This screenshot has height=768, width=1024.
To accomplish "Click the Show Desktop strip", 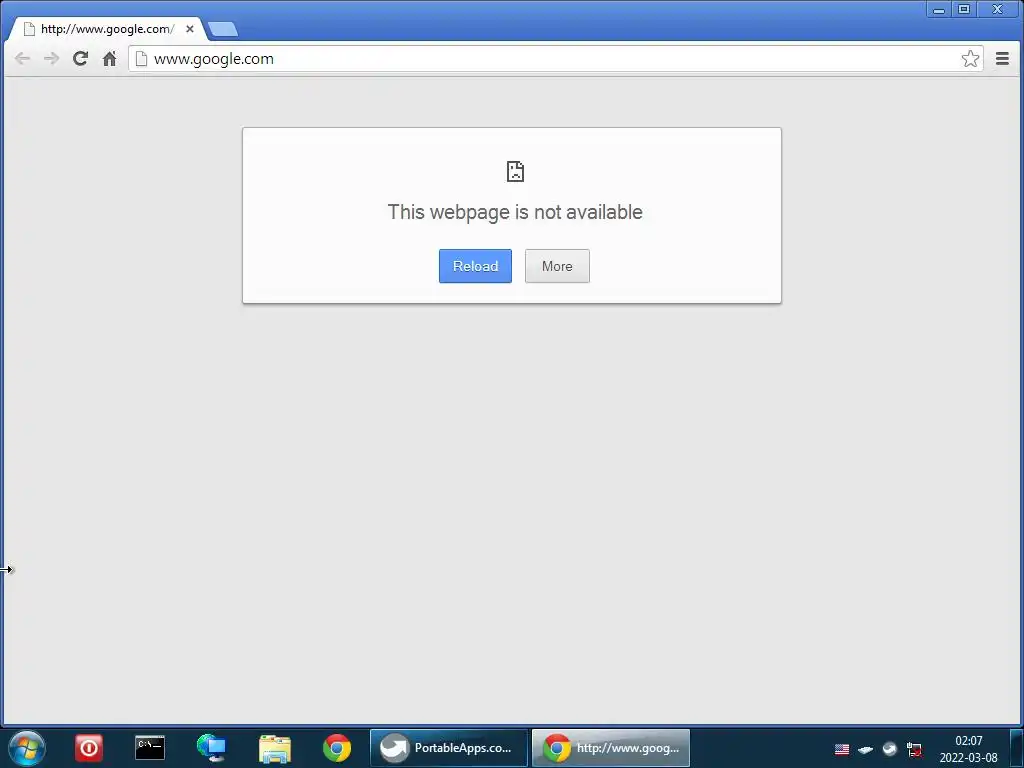I will [1016, 748].
